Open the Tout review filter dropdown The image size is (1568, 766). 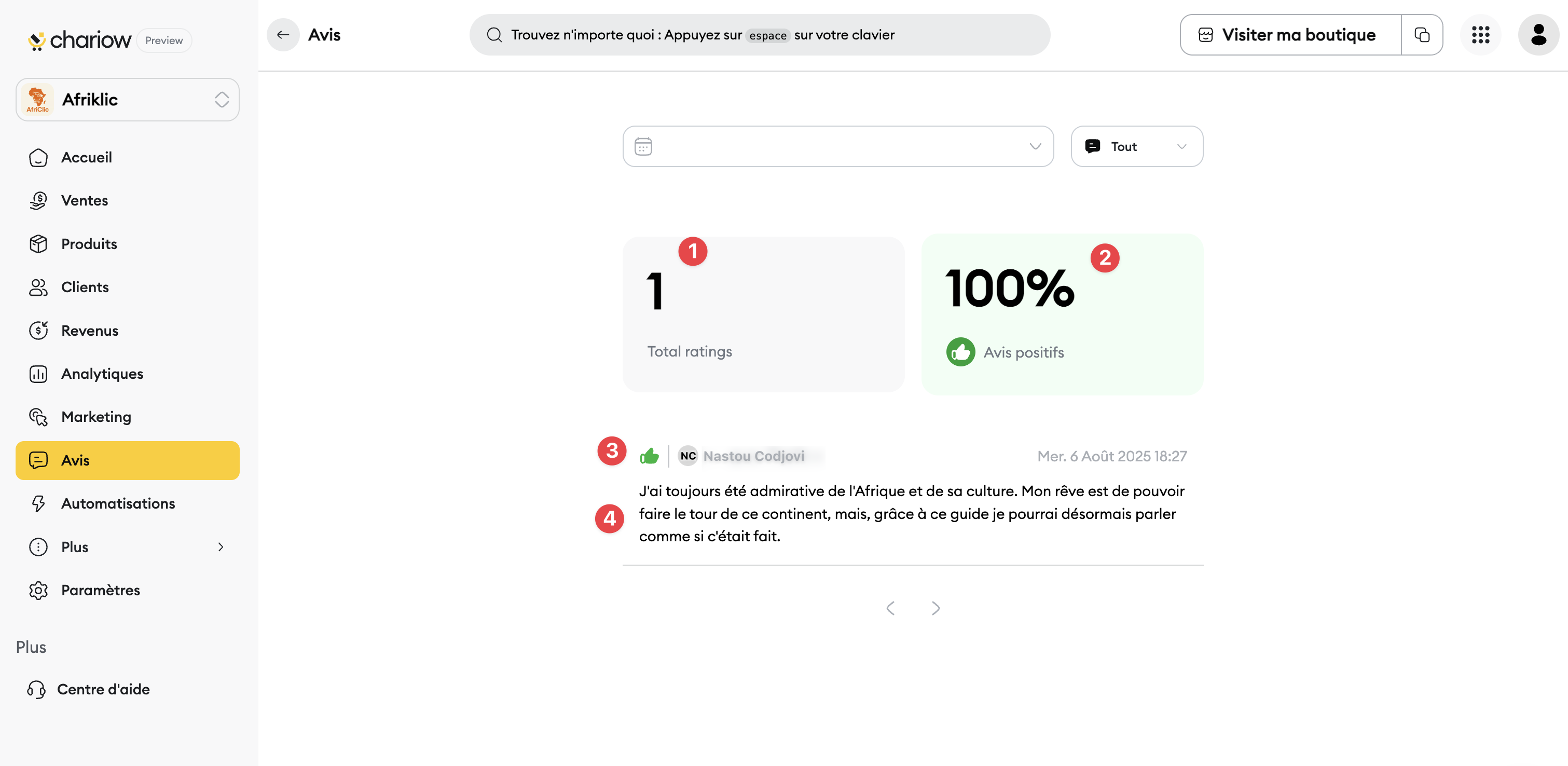[x=1136, y=146]
